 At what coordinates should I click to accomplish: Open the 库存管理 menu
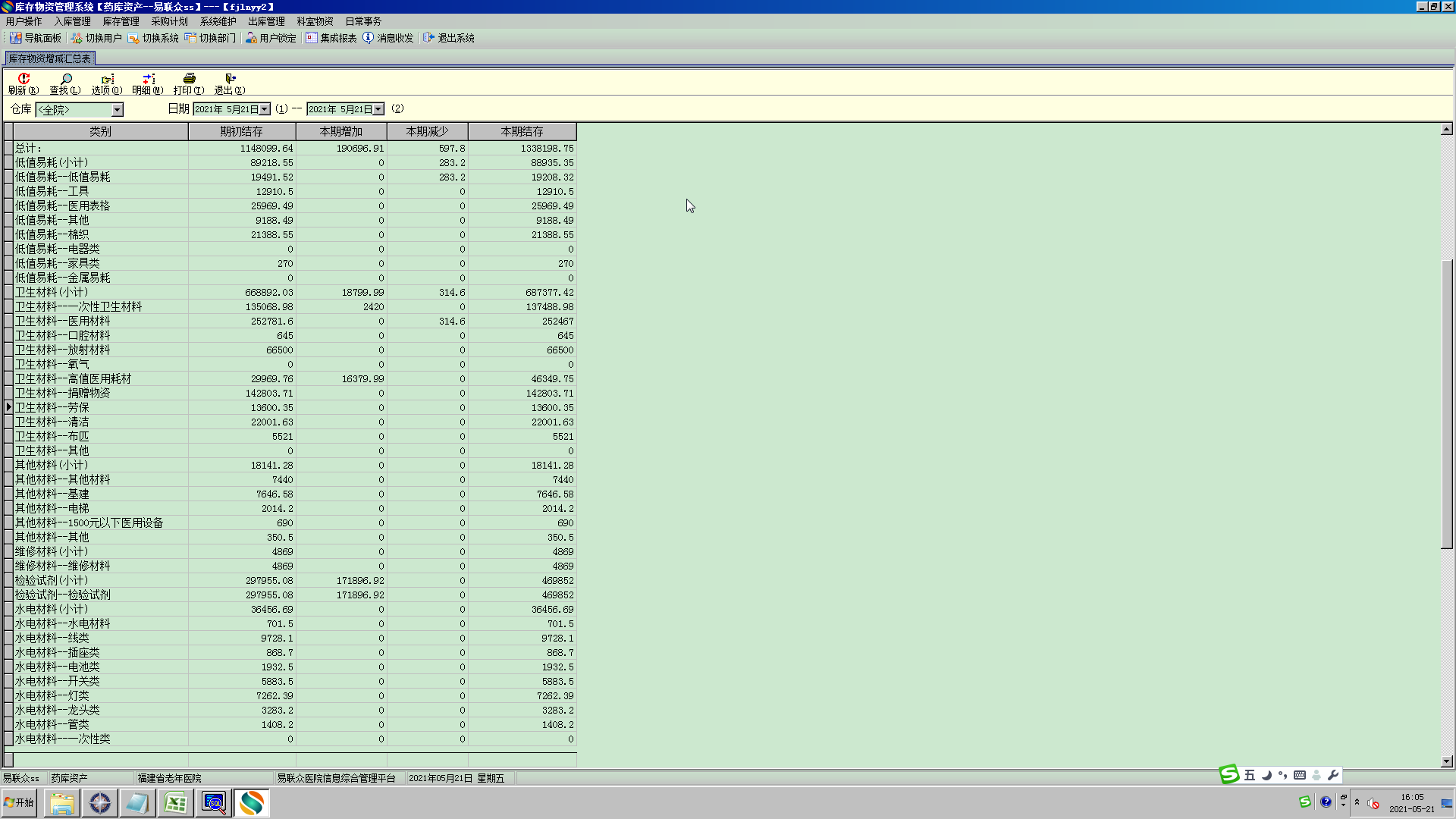pos(121,21)
